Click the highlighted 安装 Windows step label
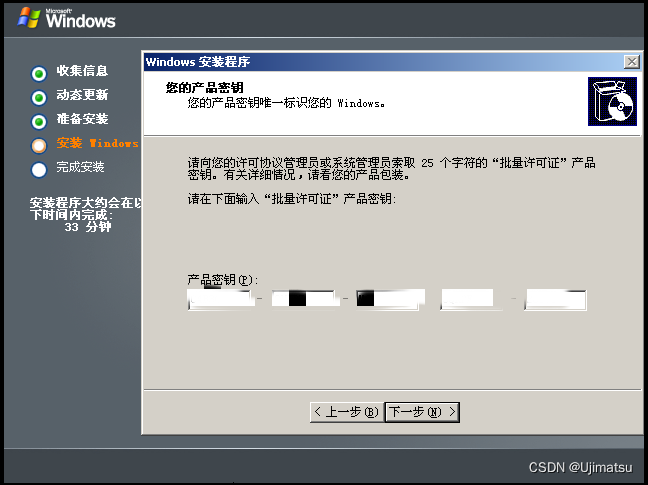 click(x=98, y=143)
